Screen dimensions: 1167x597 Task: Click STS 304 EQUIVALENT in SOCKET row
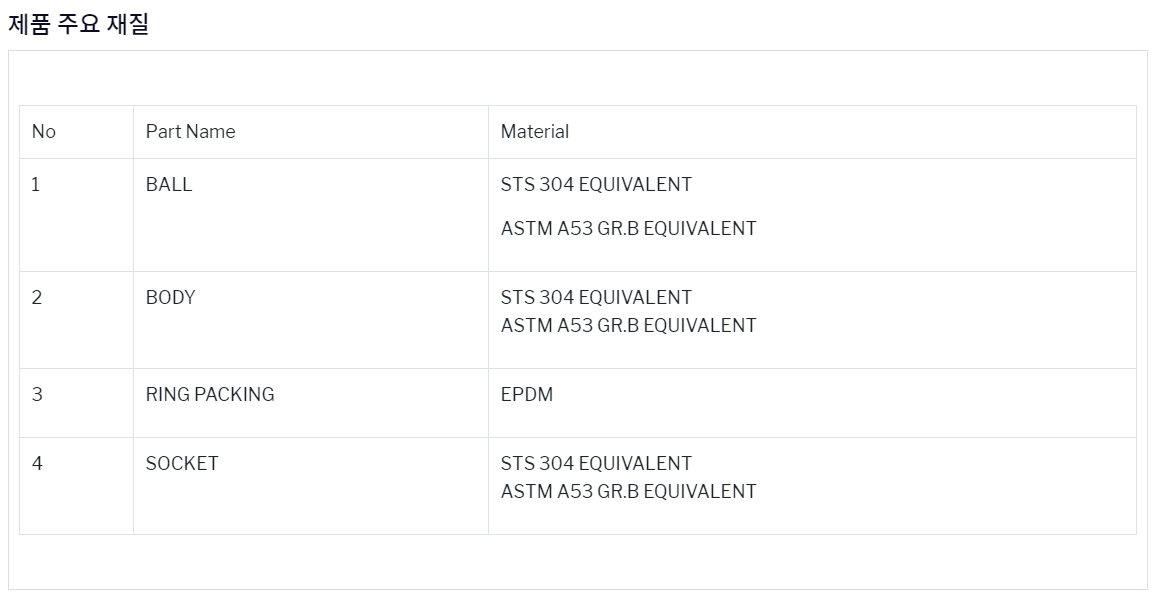[x=596, y=464]
